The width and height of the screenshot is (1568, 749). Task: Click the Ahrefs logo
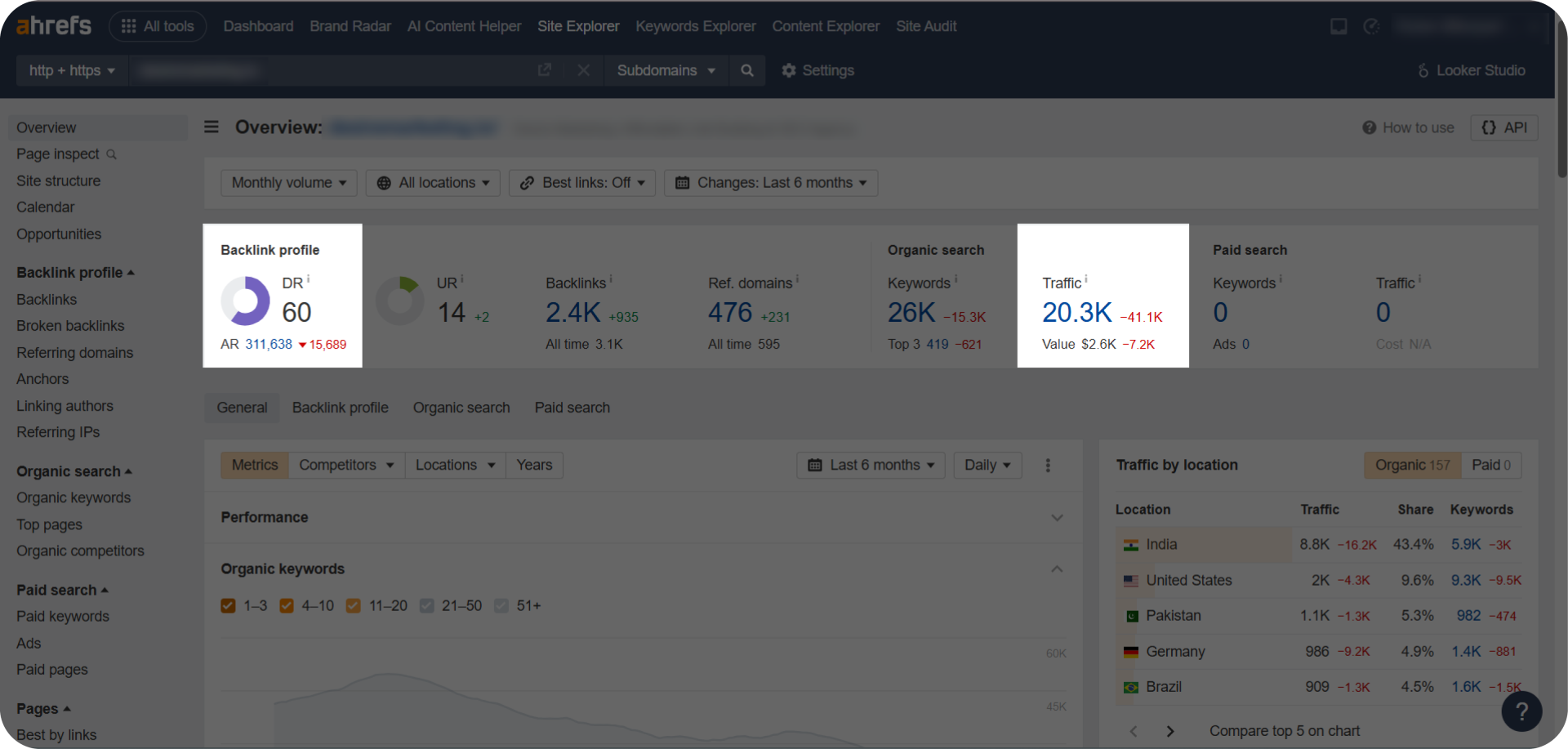[x=54, y=26]
